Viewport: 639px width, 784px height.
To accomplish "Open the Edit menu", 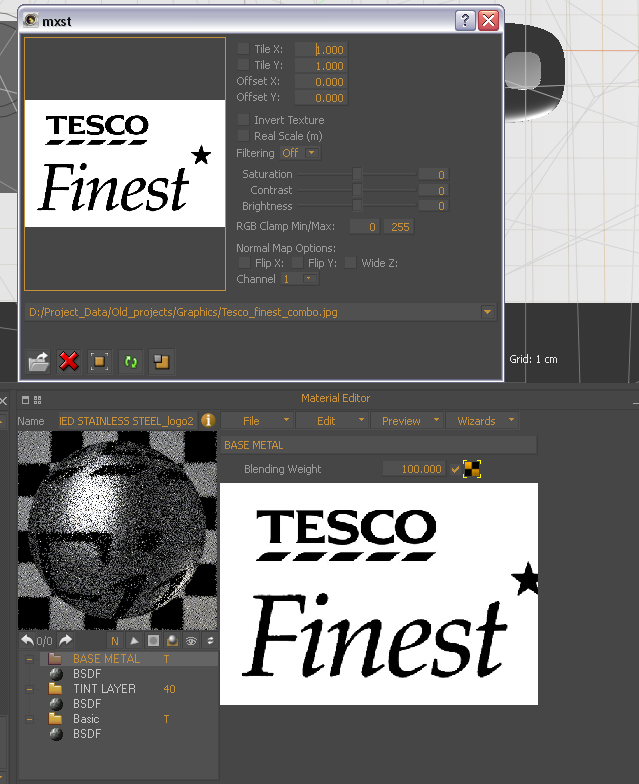I will coord(332,420).
